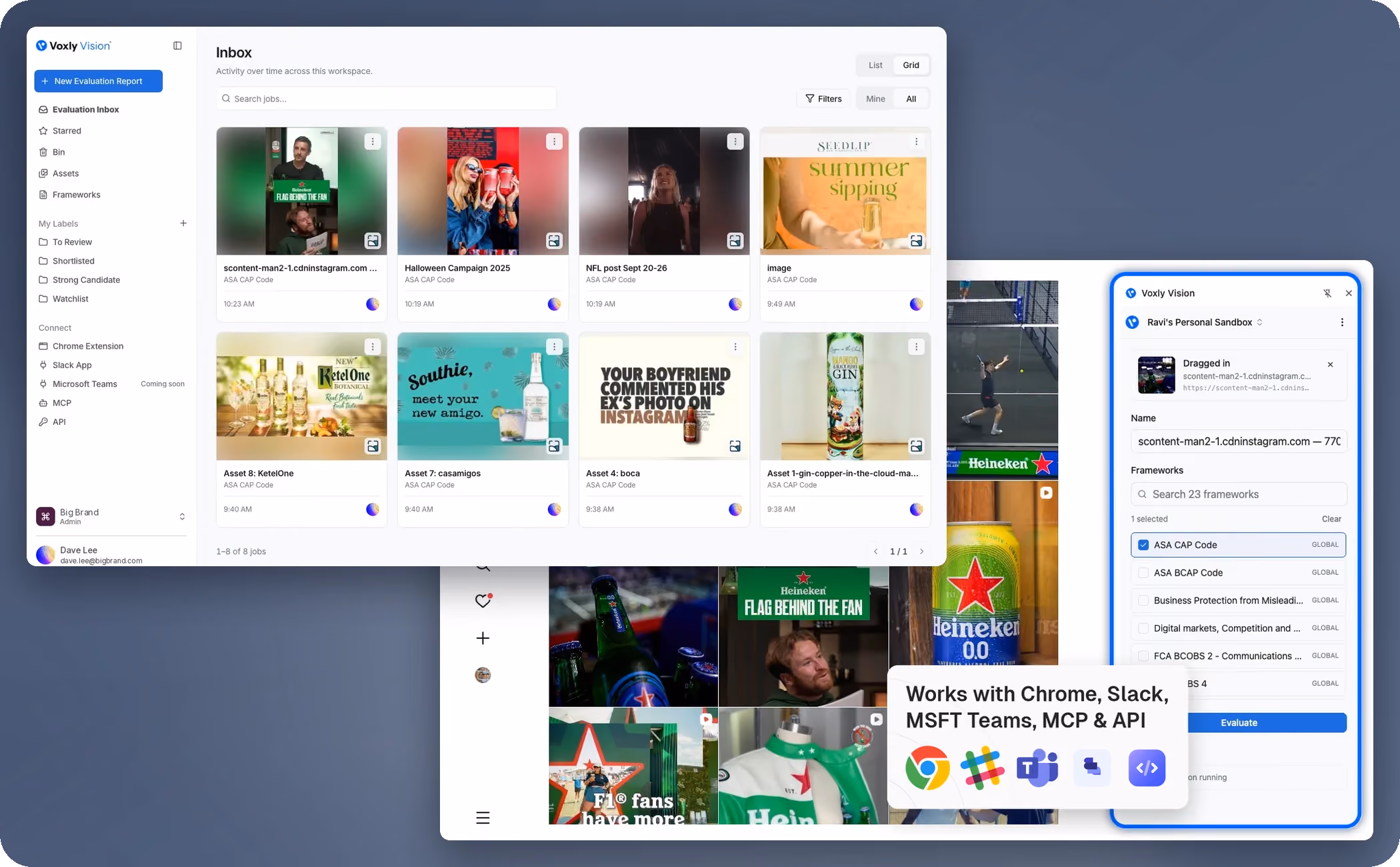Open Starred in sidebar
Viewport: 1400px width, 867px height.
coord(67,131)
